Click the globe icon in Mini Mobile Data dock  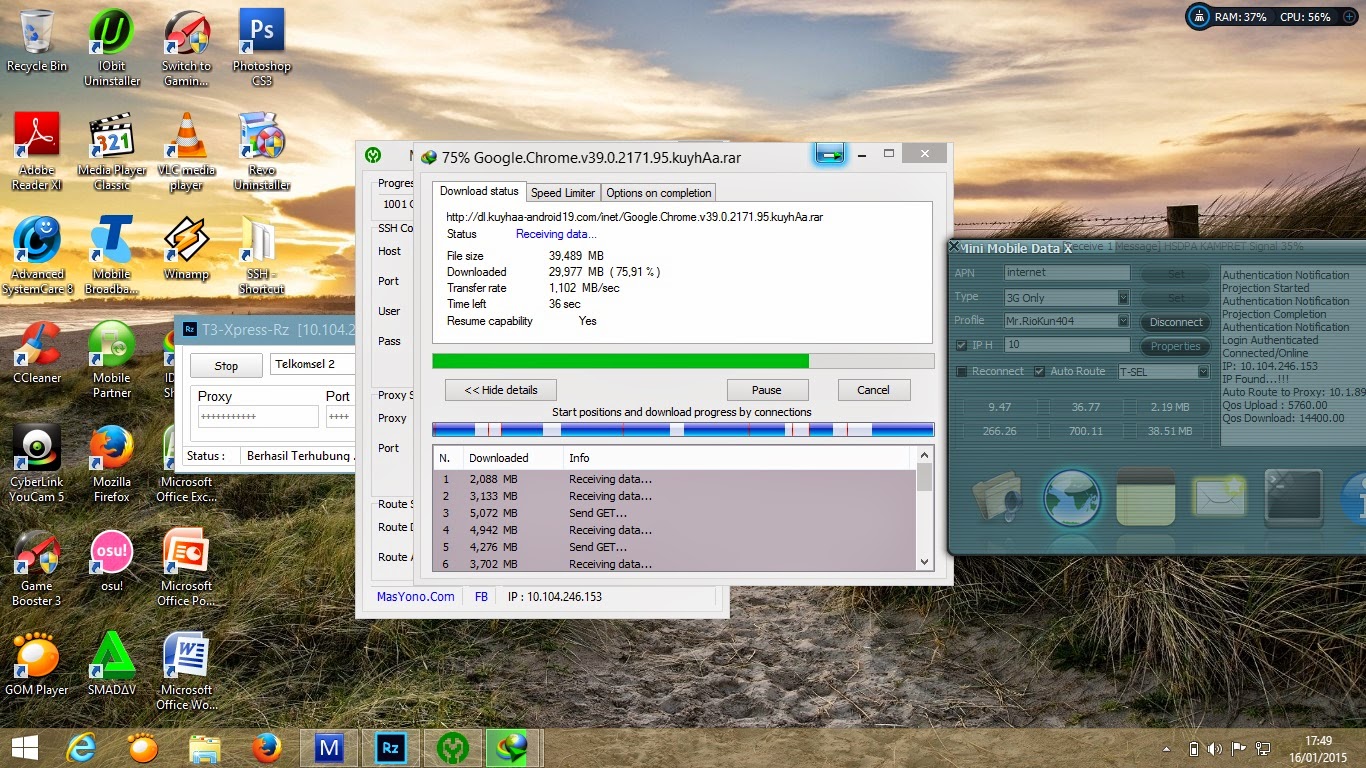(x=1073, y=497)
